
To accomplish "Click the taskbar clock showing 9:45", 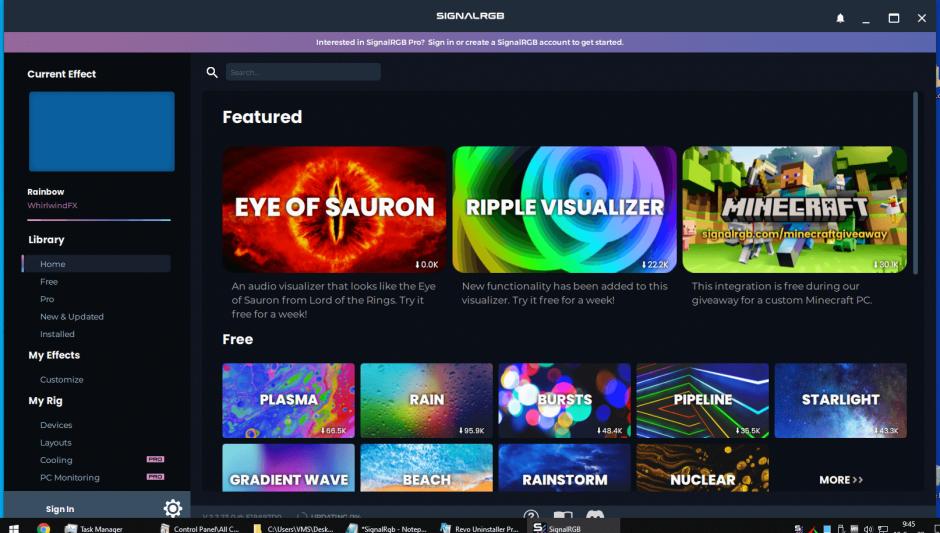I will coord(909,526).
